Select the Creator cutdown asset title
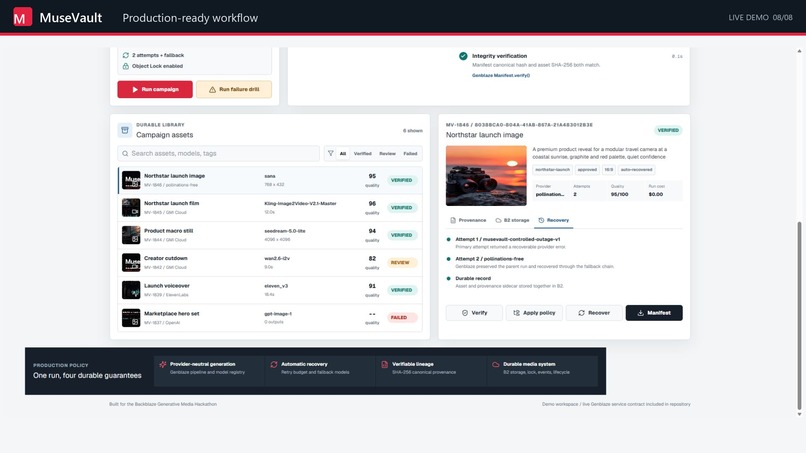The width and height of the screenshot is (806, 453). [166, 258]
